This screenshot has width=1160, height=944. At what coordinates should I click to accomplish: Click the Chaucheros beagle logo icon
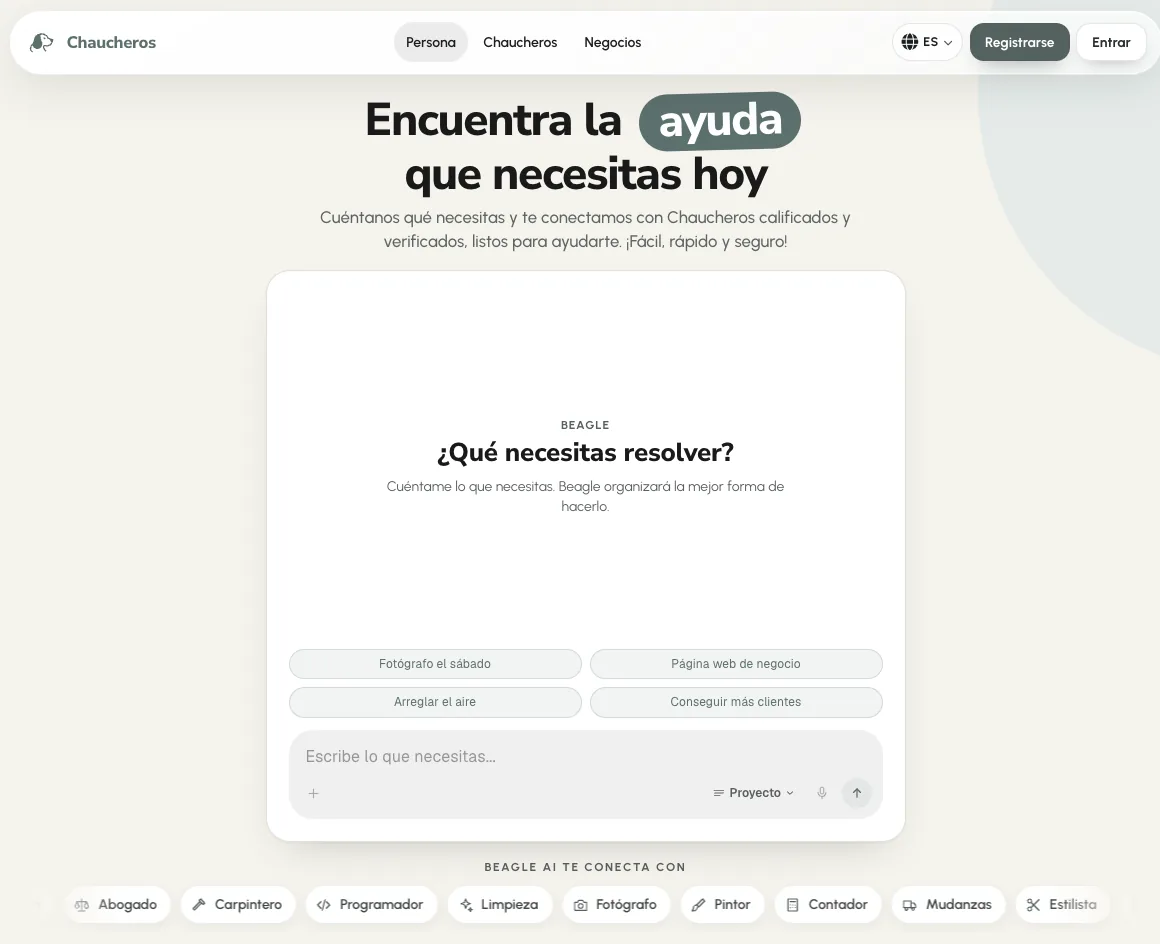click(41, 42)
